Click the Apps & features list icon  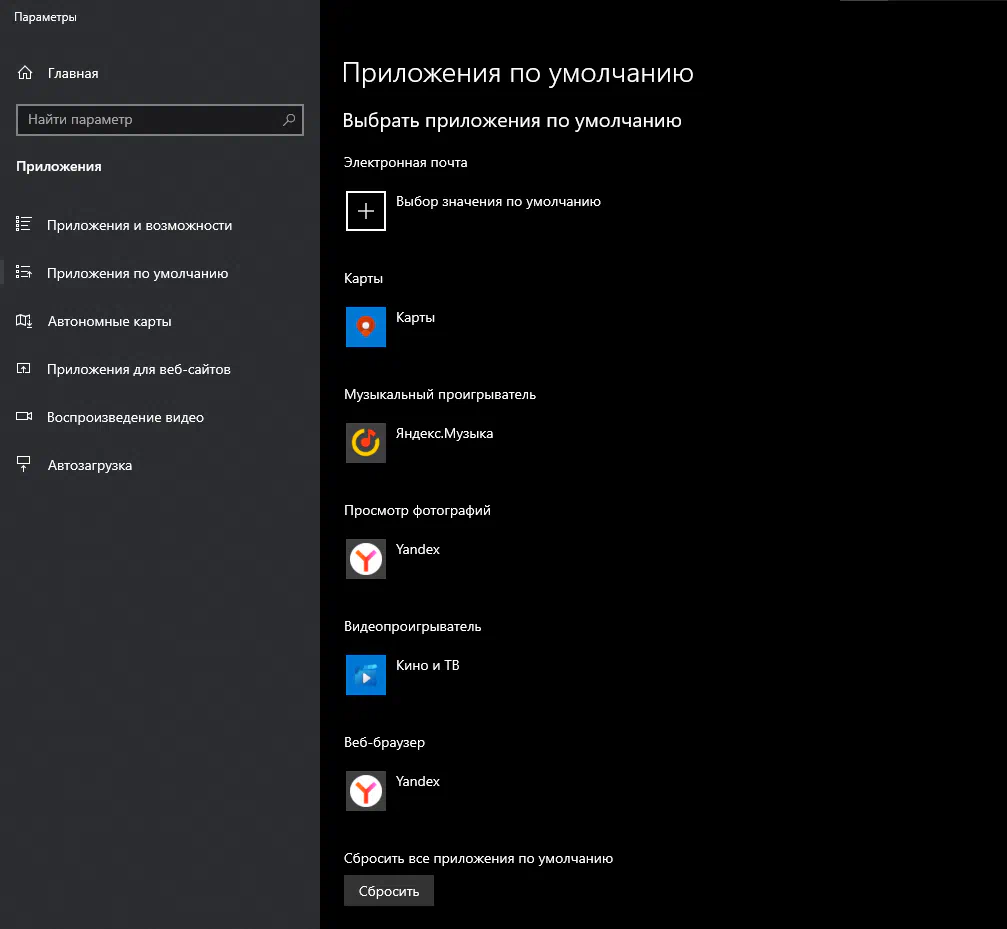click(x=24, y=224)
